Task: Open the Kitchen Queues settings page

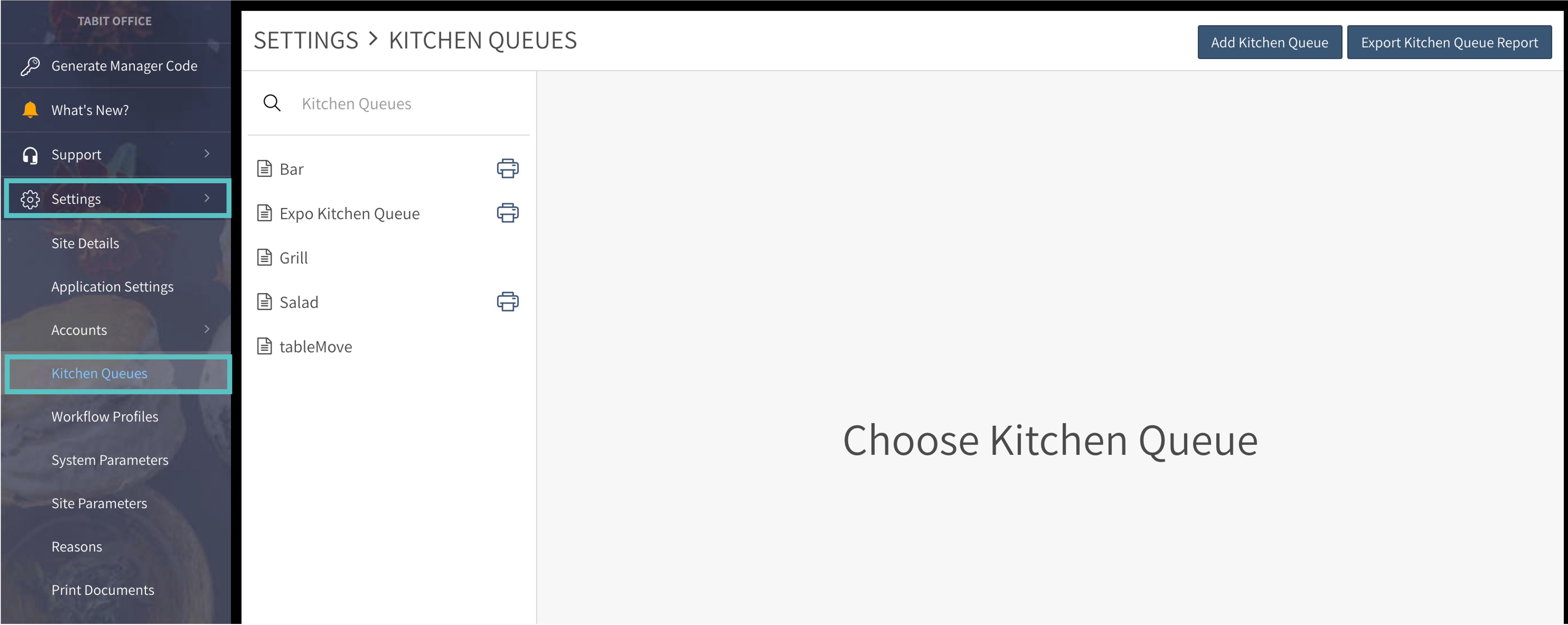Action: pyautogui.click(x=99, y=373)
